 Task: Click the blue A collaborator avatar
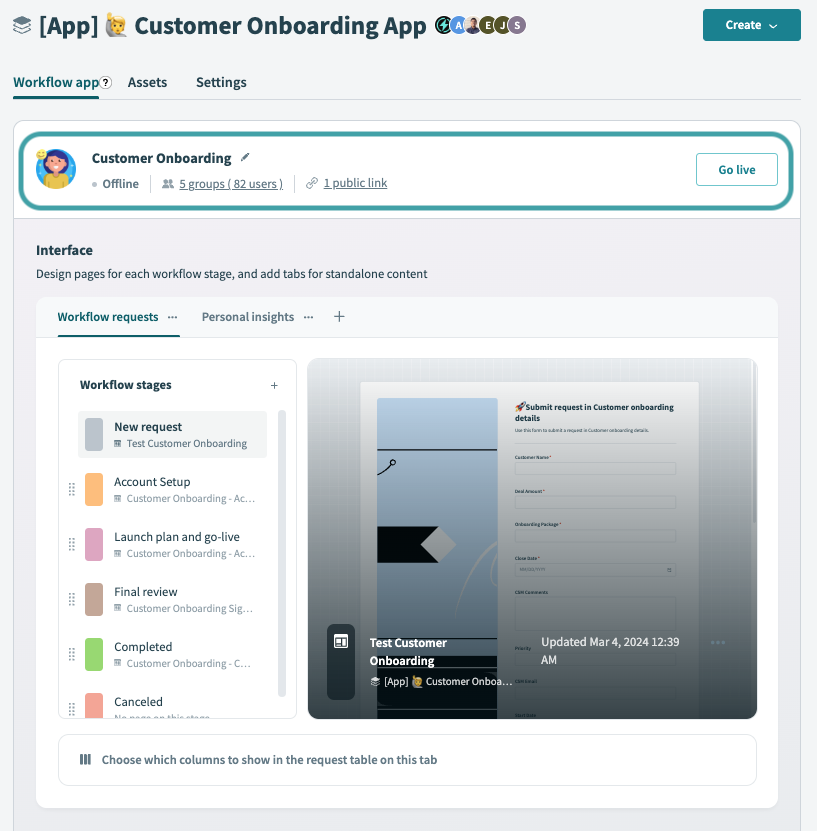[458, 25]
